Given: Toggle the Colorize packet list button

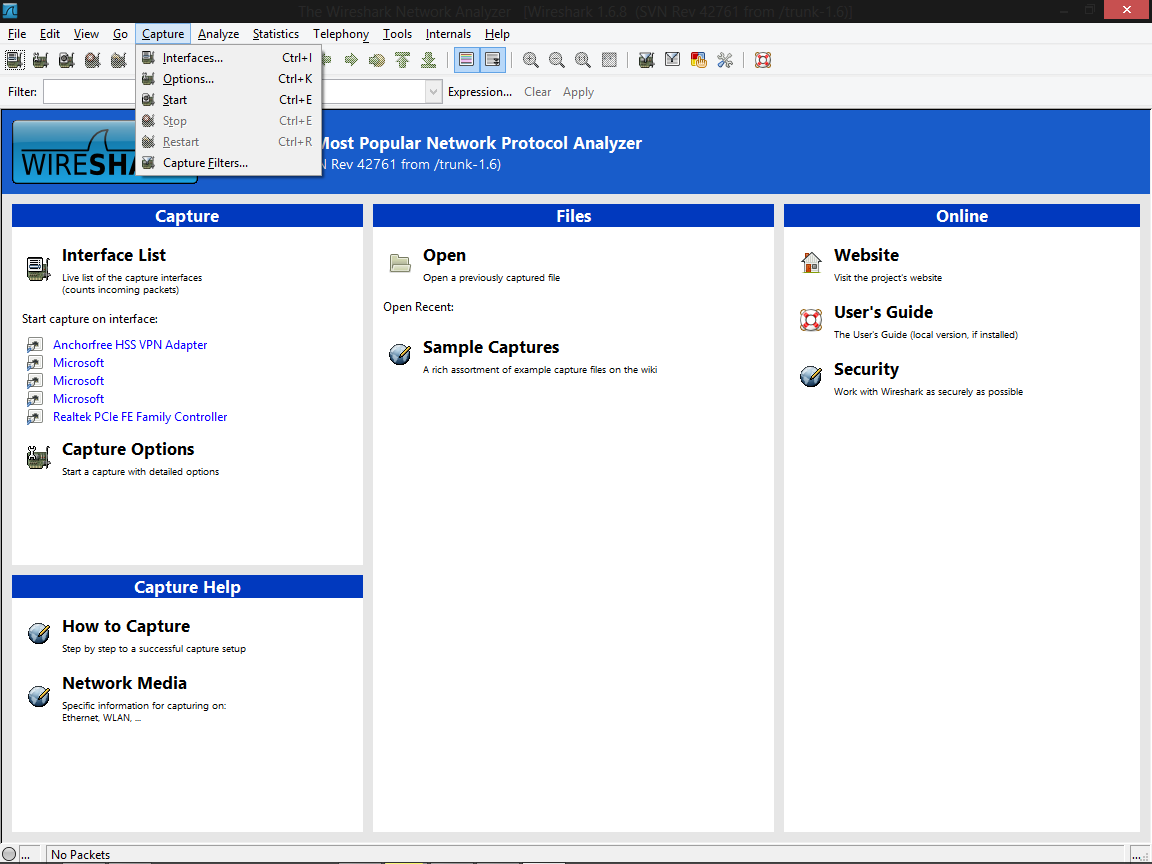Looking at the screenshot, I should [x=467, y=60].
